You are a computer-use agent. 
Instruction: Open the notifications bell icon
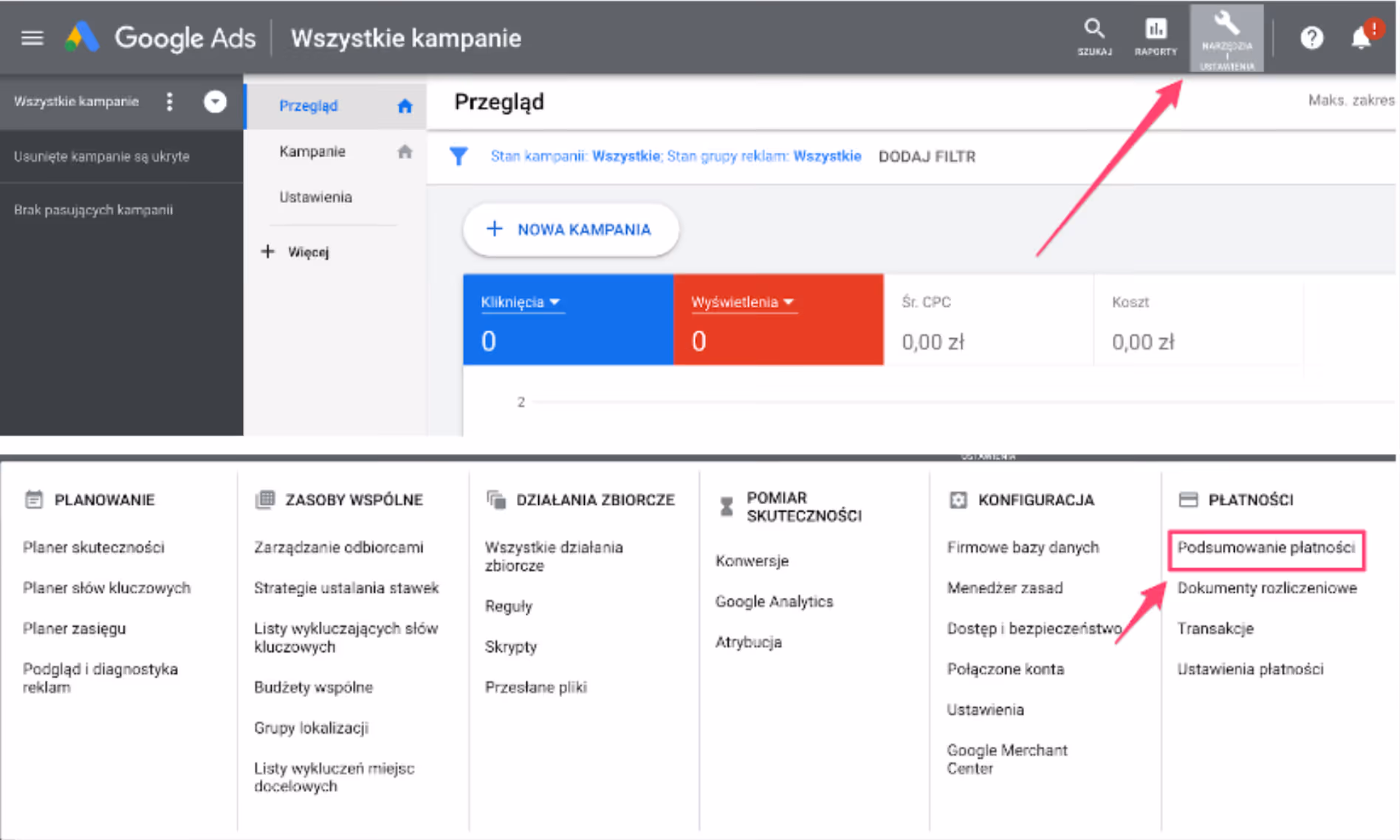pyautogui.click(x=1361, y=37)
